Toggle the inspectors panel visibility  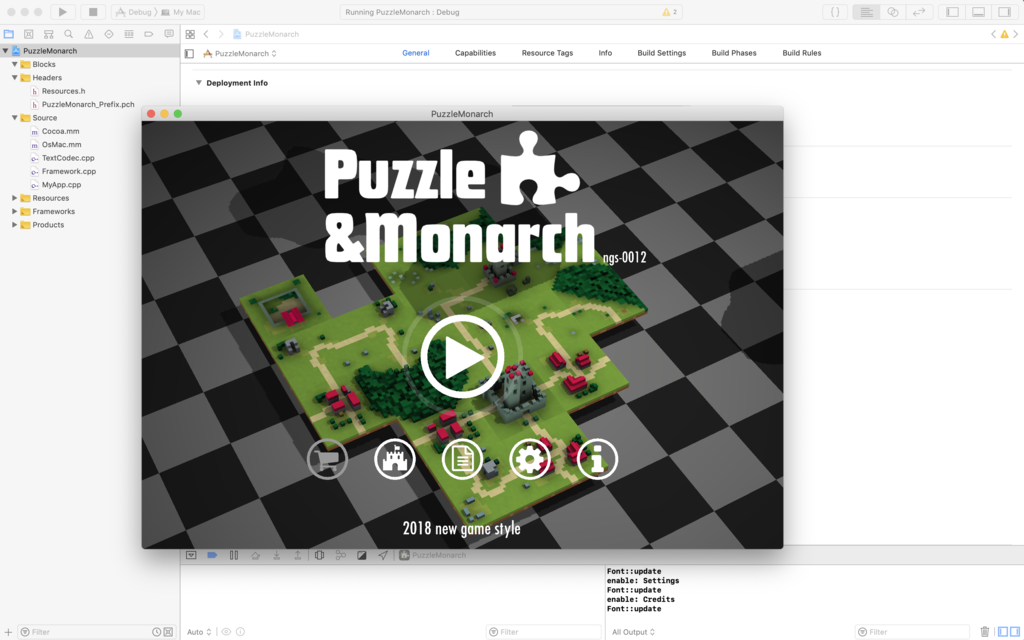click(1004, 12)
